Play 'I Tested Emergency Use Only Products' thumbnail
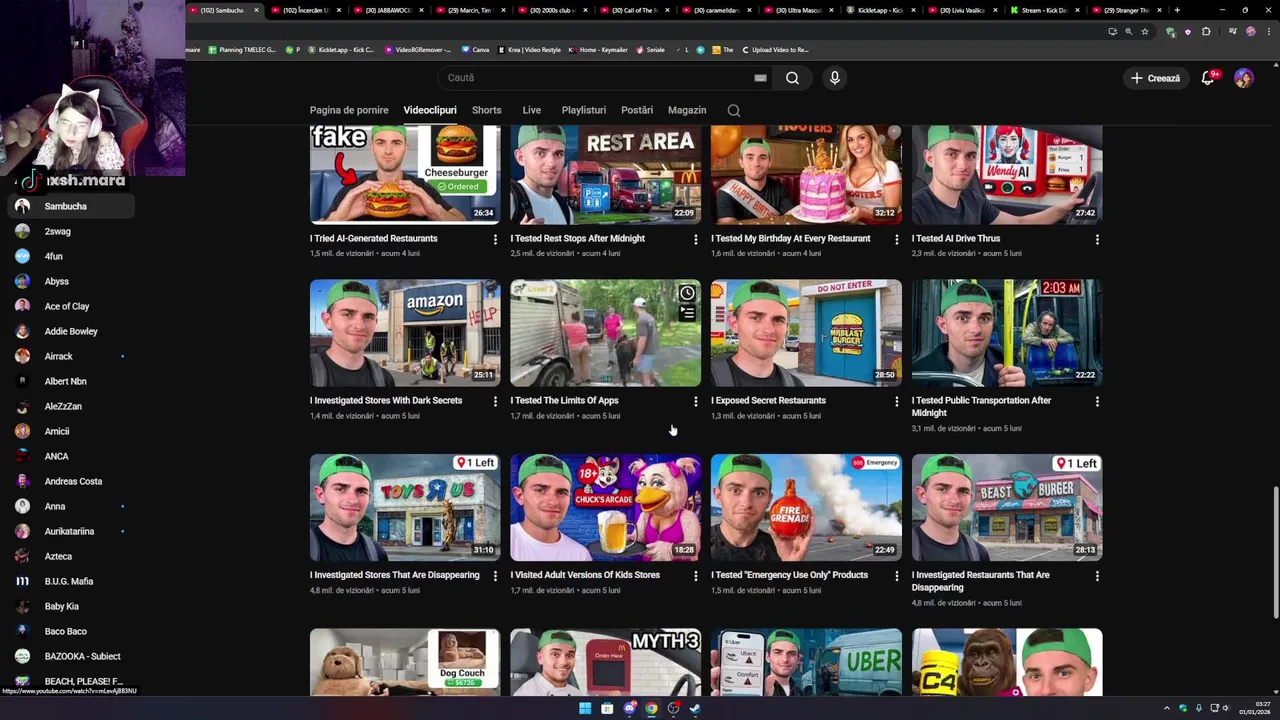Image resolution: width=1280 pixels, height=720 pixels. click(806, 508)
